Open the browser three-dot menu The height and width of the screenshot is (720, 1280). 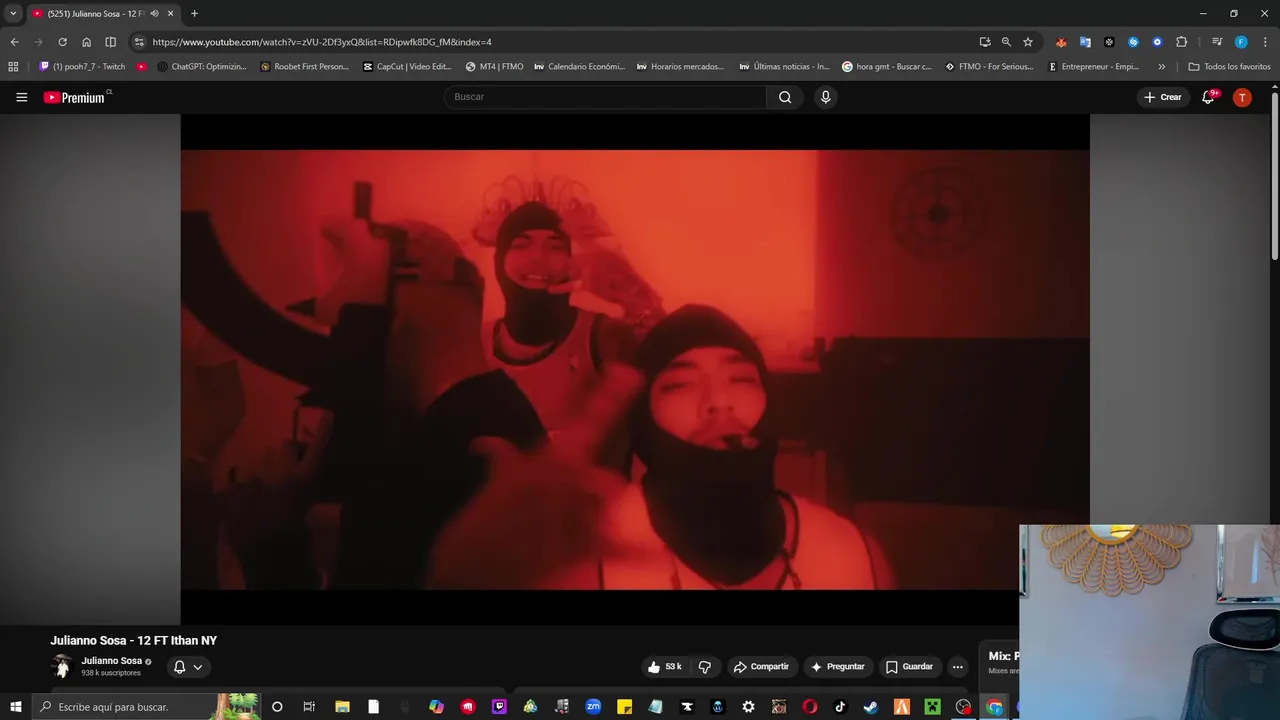point(1265,42)
